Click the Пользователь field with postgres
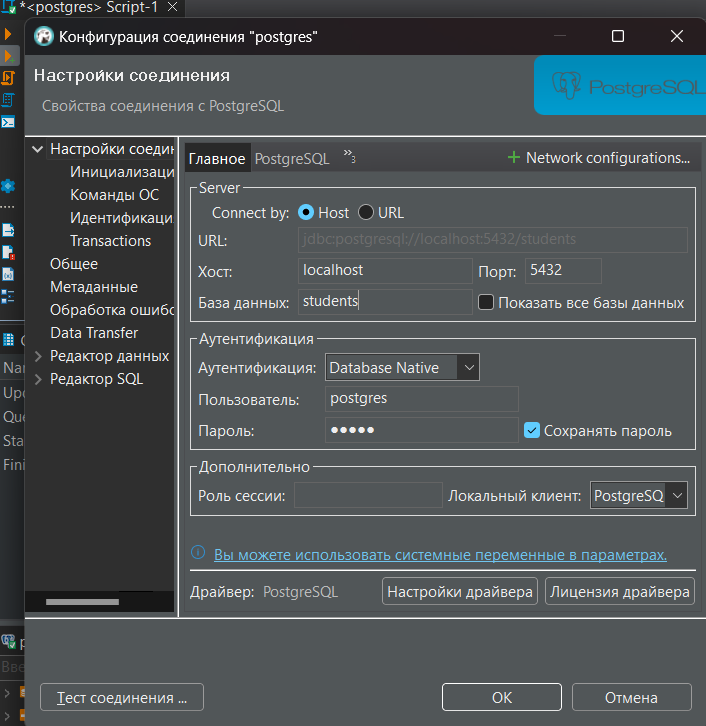706x726 pixels. point(422,399)
